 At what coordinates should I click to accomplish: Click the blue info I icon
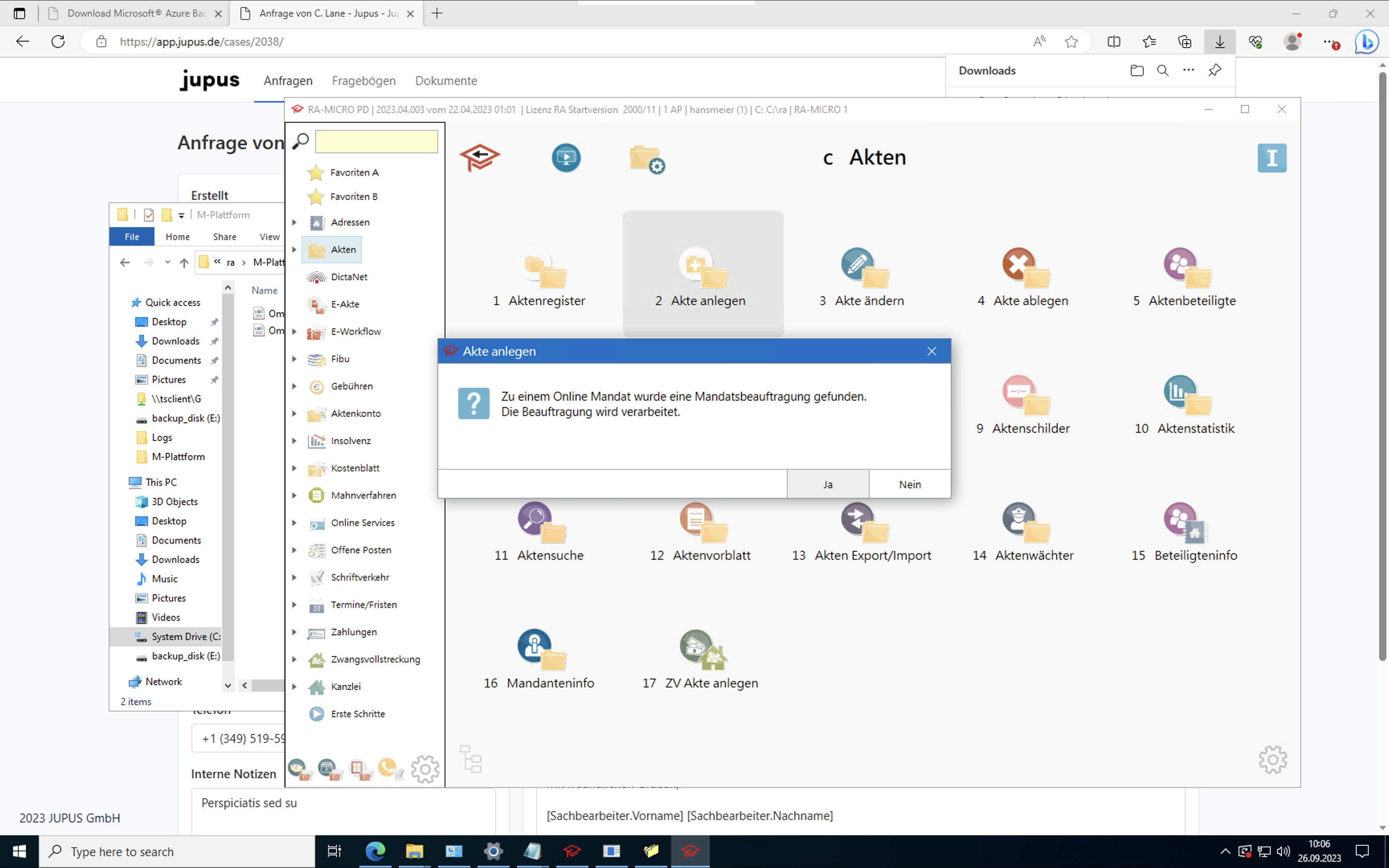tap(1271, 158)
